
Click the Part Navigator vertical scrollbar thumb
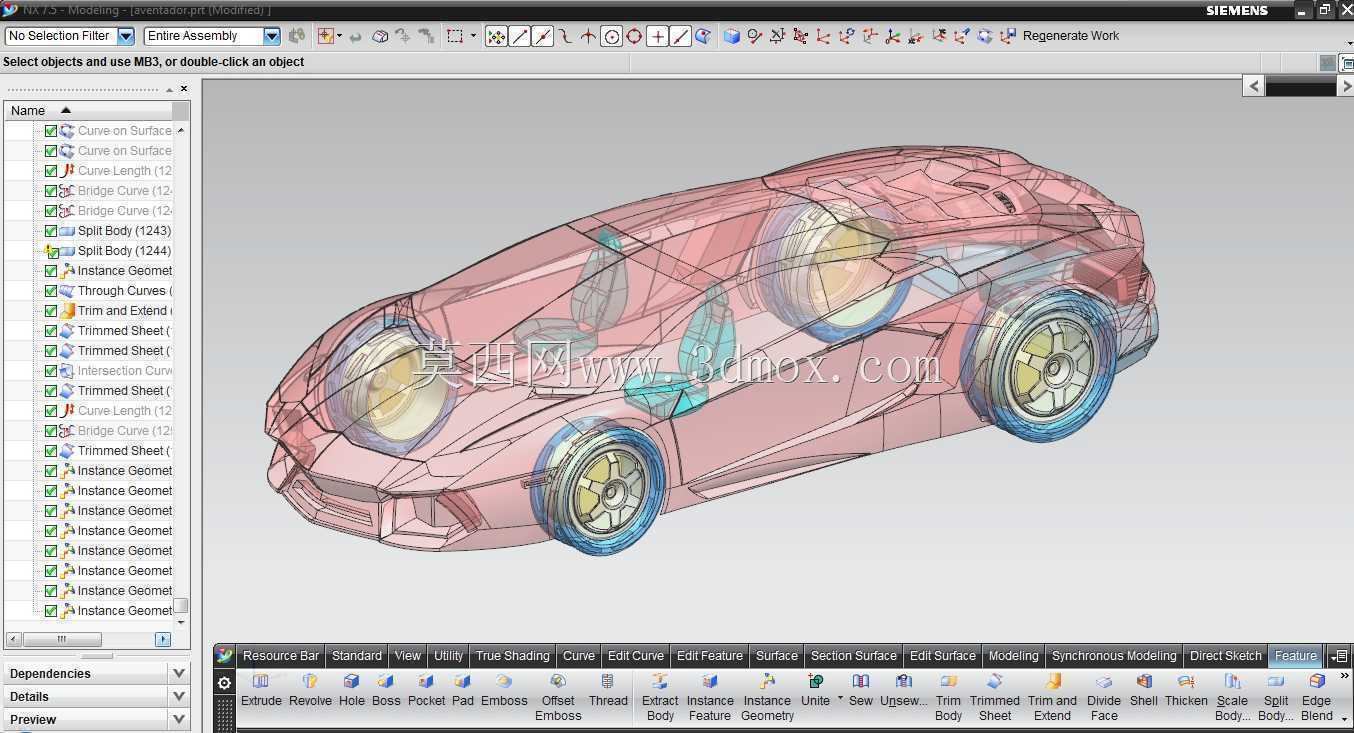[x=181, y=606]
